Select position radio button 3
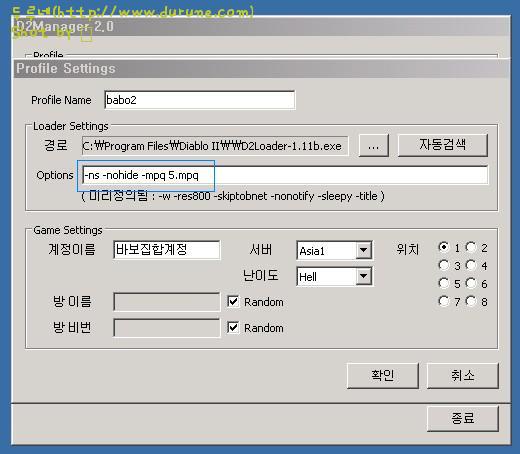The height and width of the screenshot is (454, 520). pos(444,265)
